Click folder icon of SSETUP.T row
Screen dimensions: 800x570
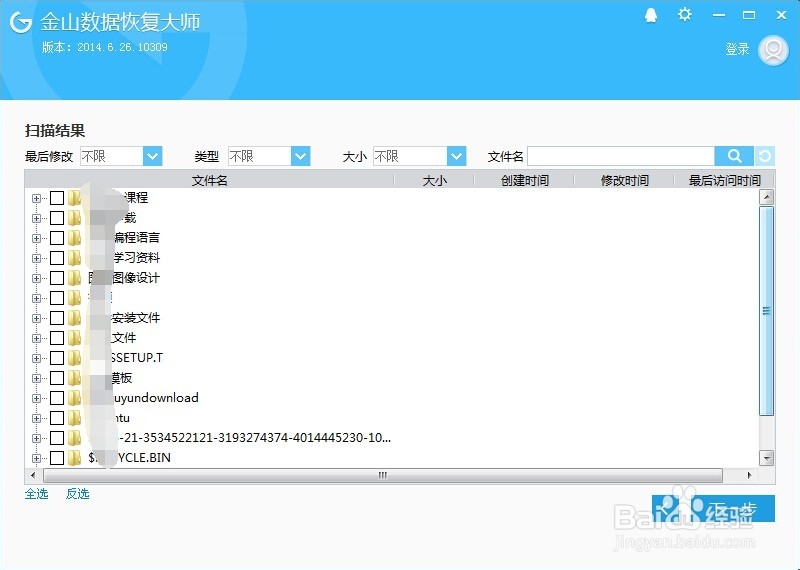[x=74, y=357]
